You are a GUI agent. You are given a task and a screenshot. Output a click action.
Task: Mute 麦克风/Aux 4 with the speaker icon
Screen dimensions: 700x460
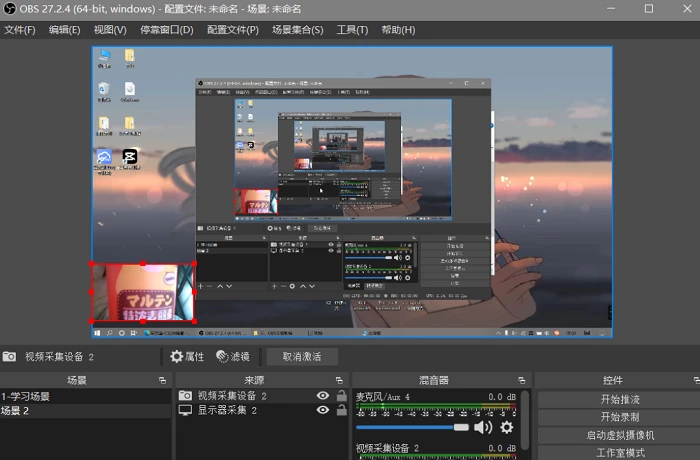[483, 427]
